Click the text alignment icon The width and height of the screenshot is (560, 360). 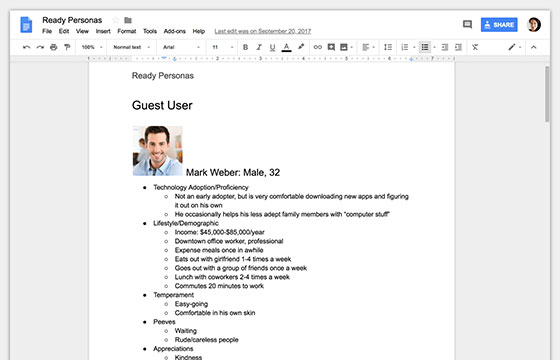click(366, 47)
